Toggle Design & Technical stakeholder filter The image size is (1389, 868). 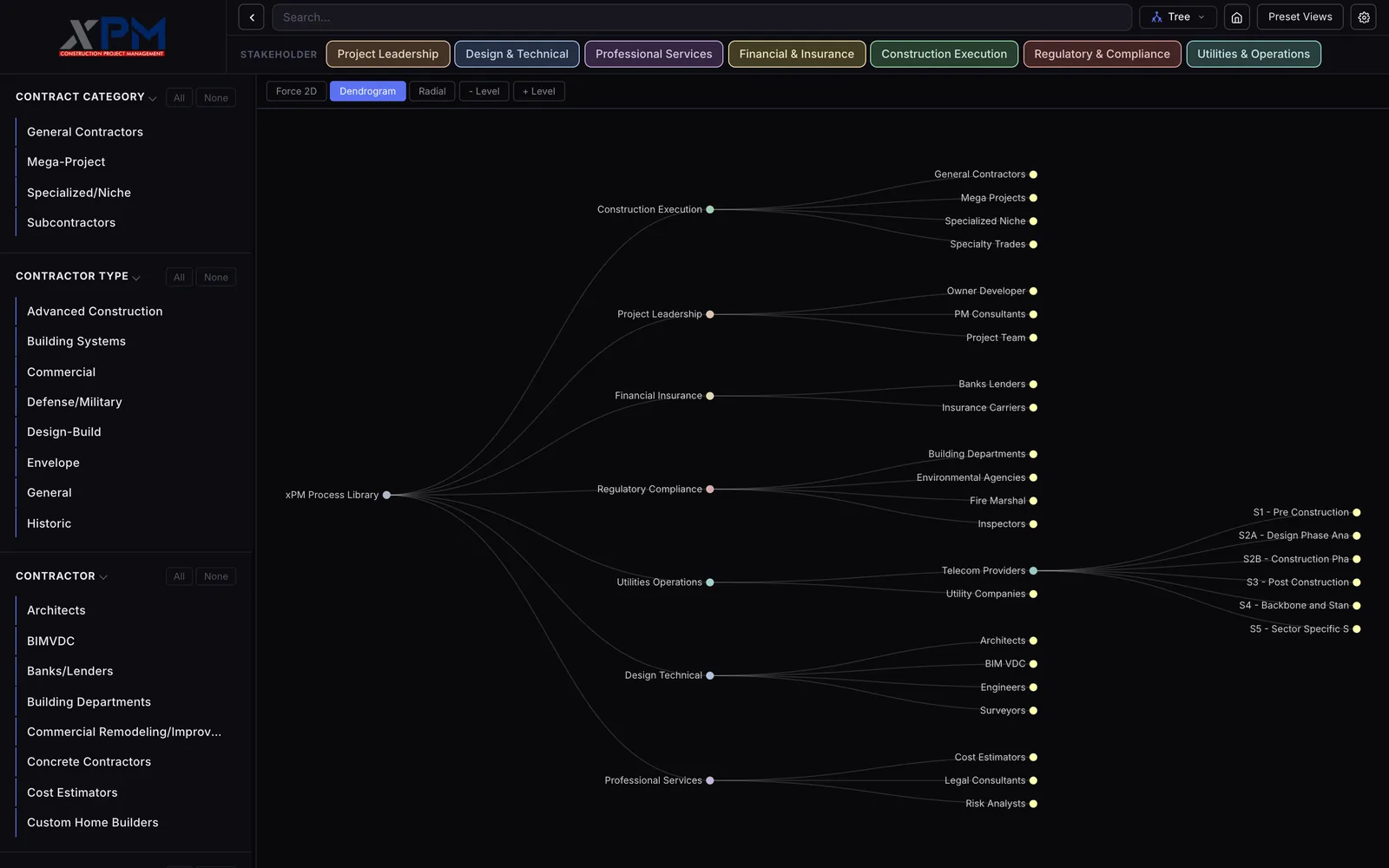coord(517,54)
